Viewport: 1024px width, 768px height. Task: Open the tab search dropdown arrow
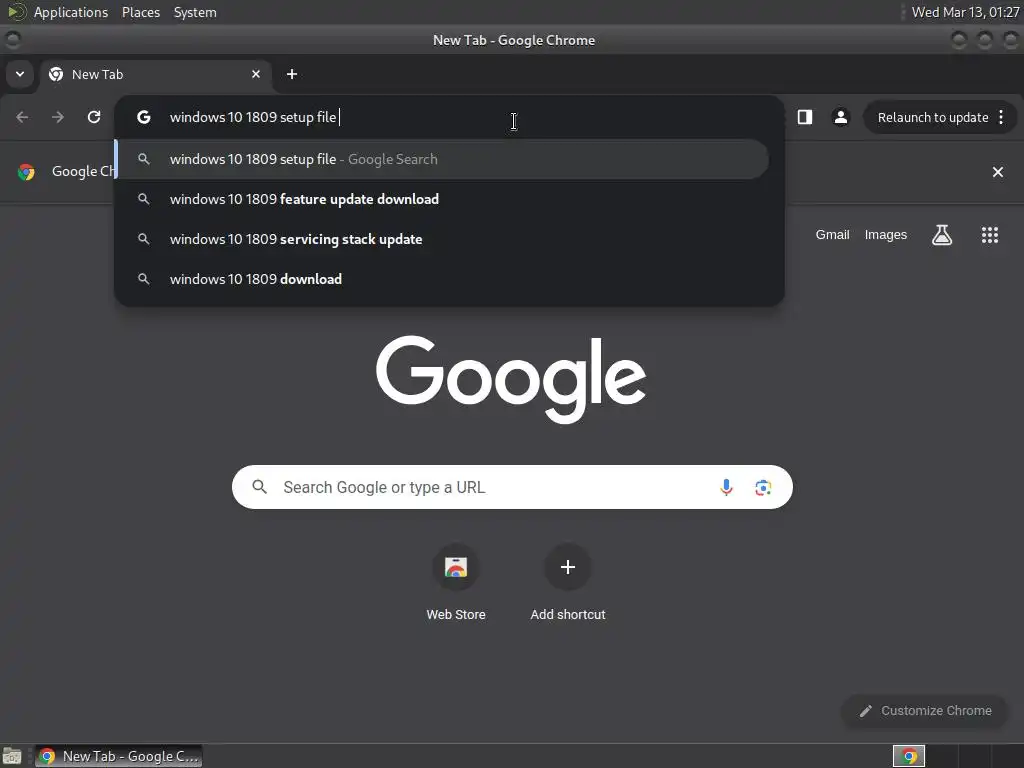point(20,74)
